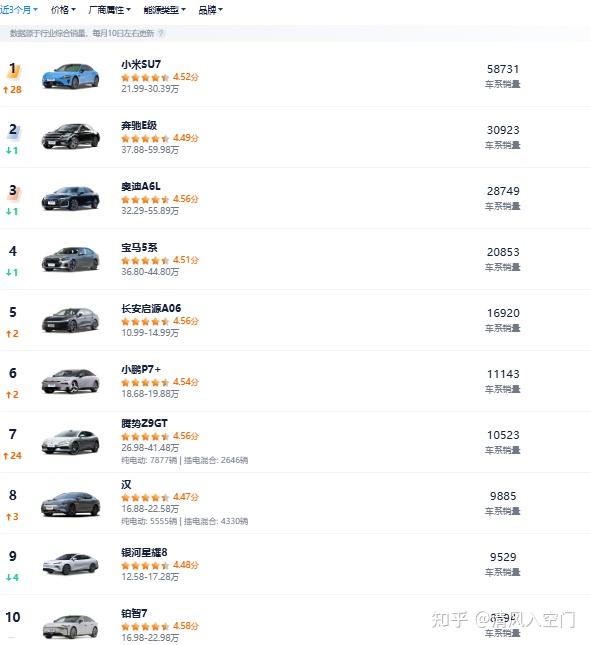This screenshot has height=645, width=591.
Task: Open the 铂智7 model link
Action: [134, 613]
